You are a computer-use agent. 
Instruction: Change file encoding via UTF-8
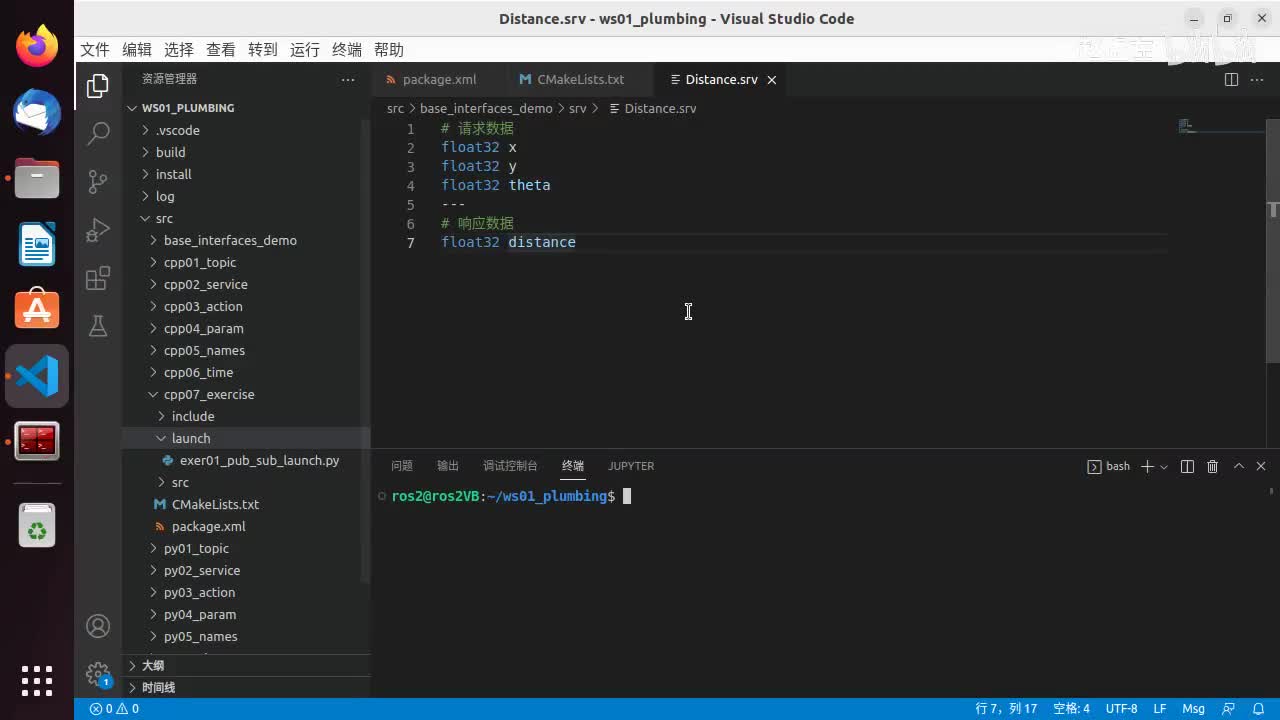[1121, 709]
